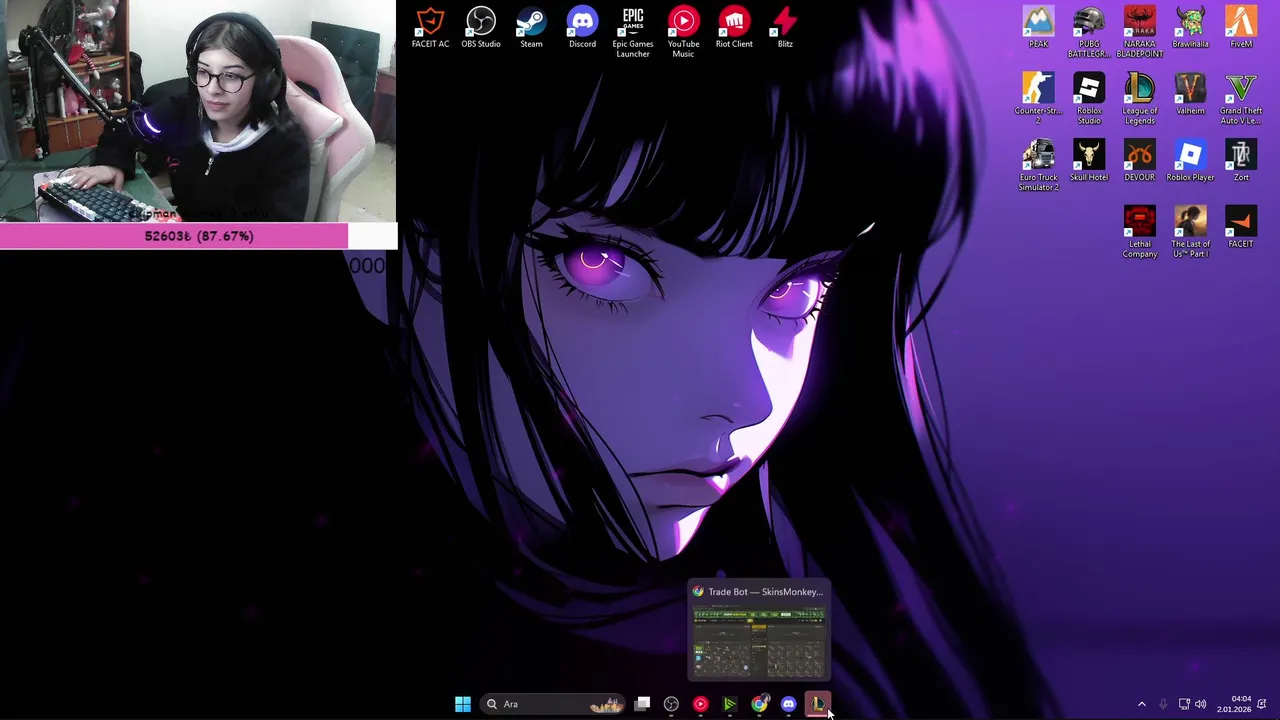
Task: Select the Riot Client desktop icon
Action: tap(734, 27)
